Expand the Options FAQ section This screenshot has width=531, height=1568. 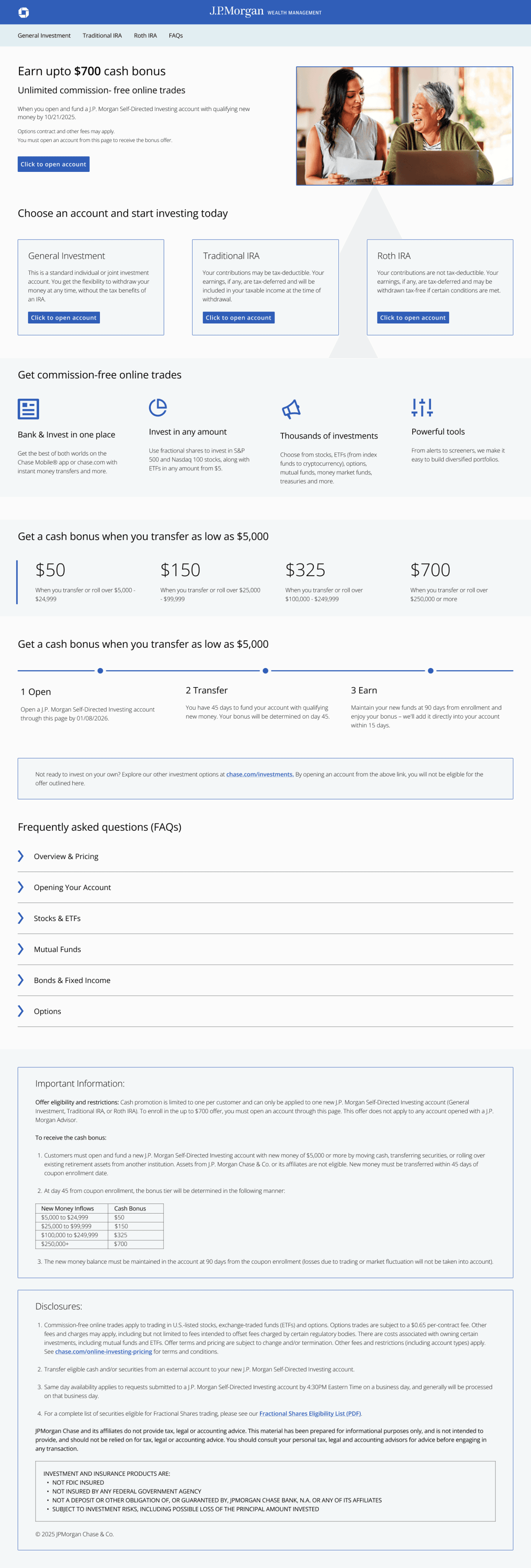[265, 1011]
